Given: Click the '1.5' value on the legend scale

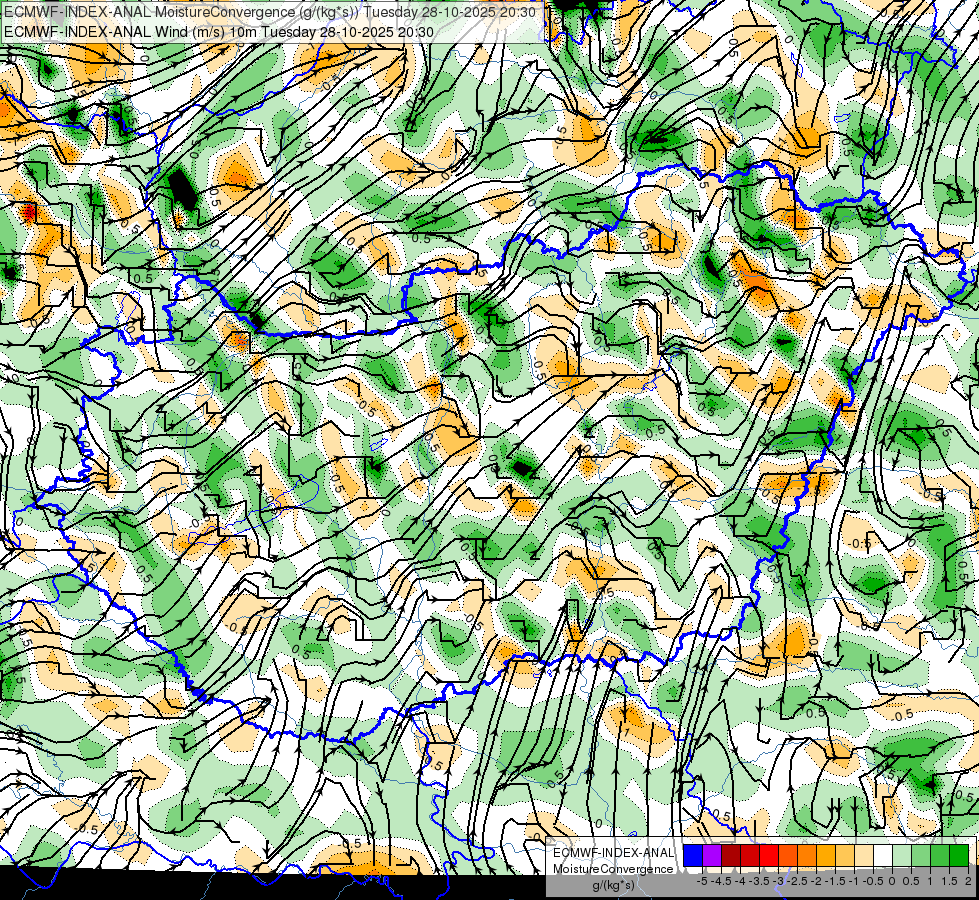Looking at the screenshot, I should [x=950, y=881].
